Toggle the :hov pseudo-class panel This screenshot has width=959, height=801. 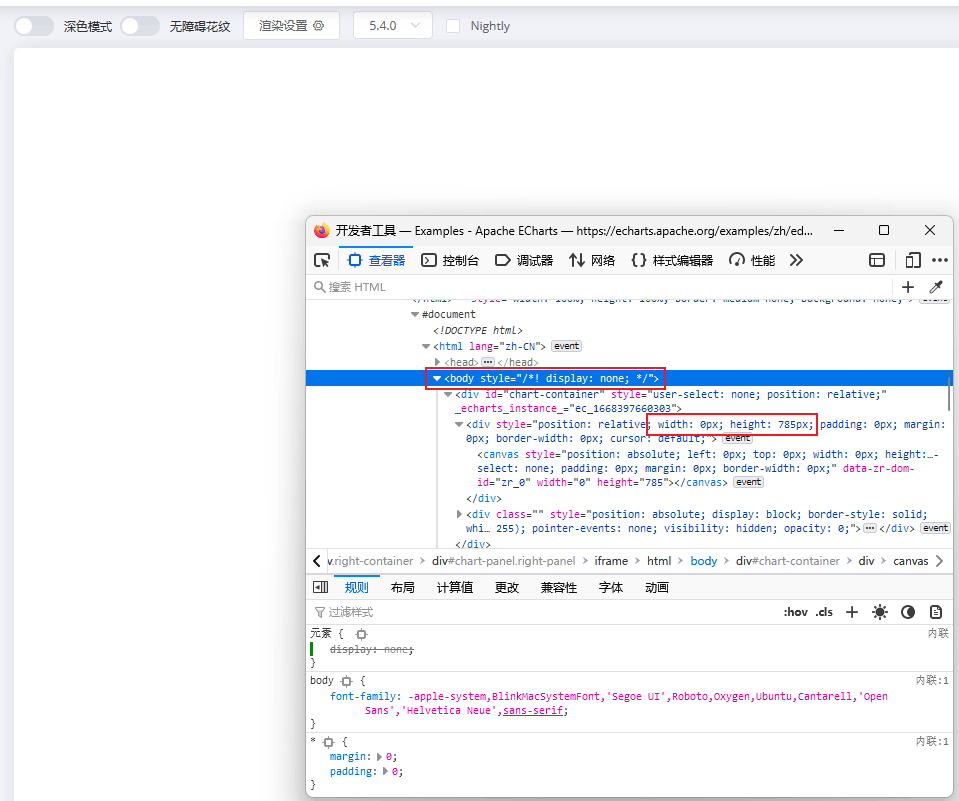795,612
